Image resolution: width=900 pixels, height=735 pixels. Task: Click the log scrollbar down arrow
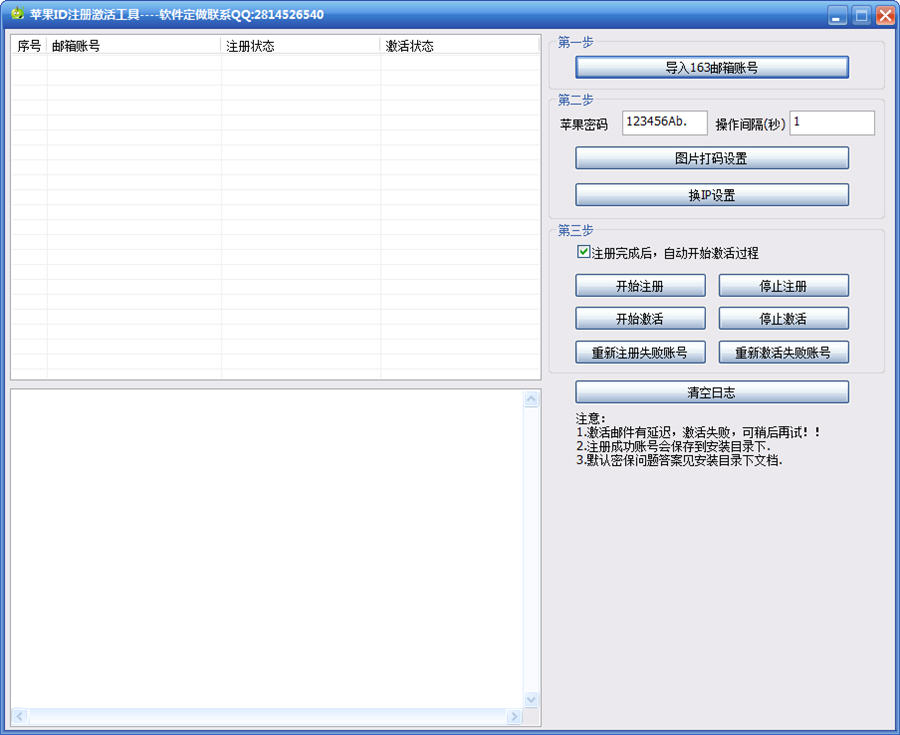(531, 699)
